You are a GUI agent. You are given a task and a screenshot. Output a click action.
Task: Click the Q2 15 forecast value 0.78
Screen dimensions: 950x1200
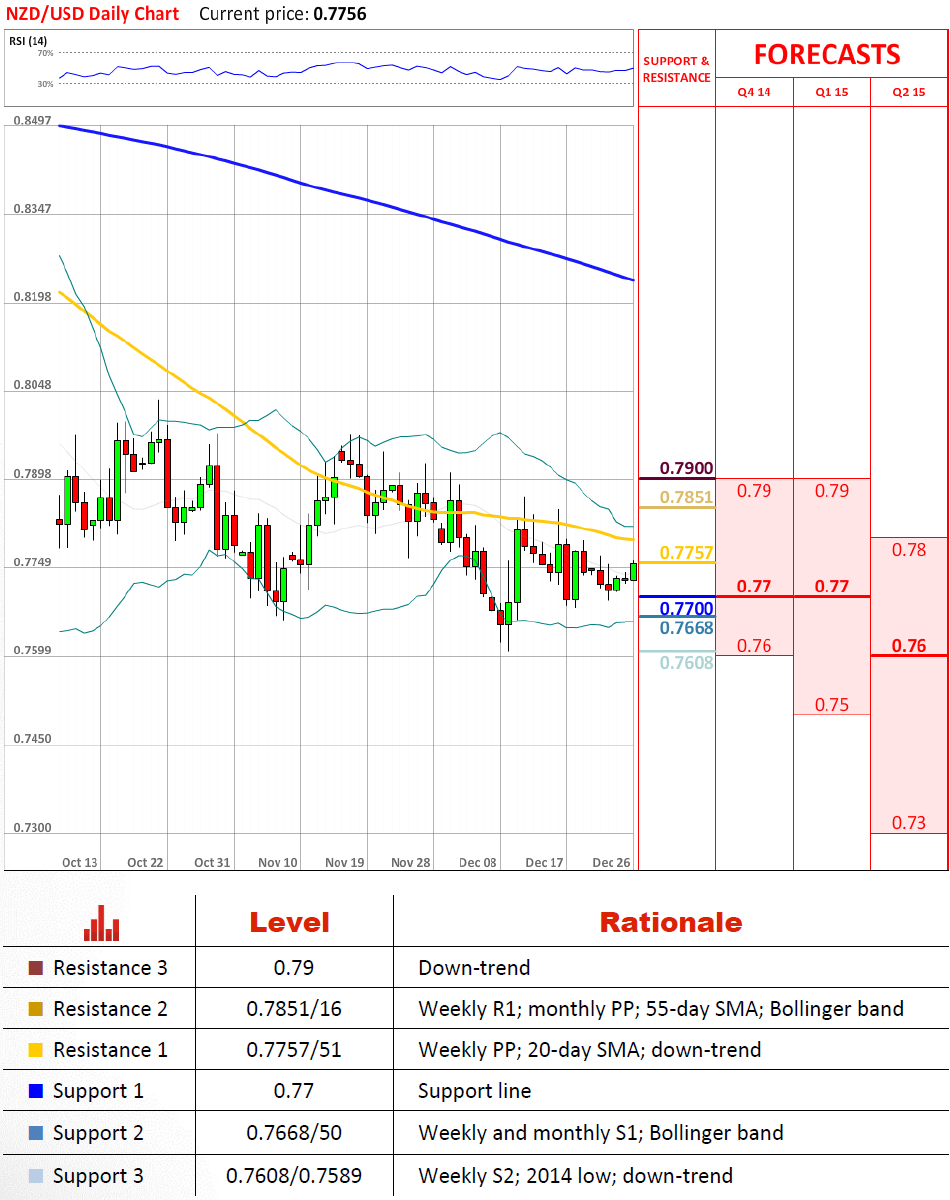[x=909, y=550]
